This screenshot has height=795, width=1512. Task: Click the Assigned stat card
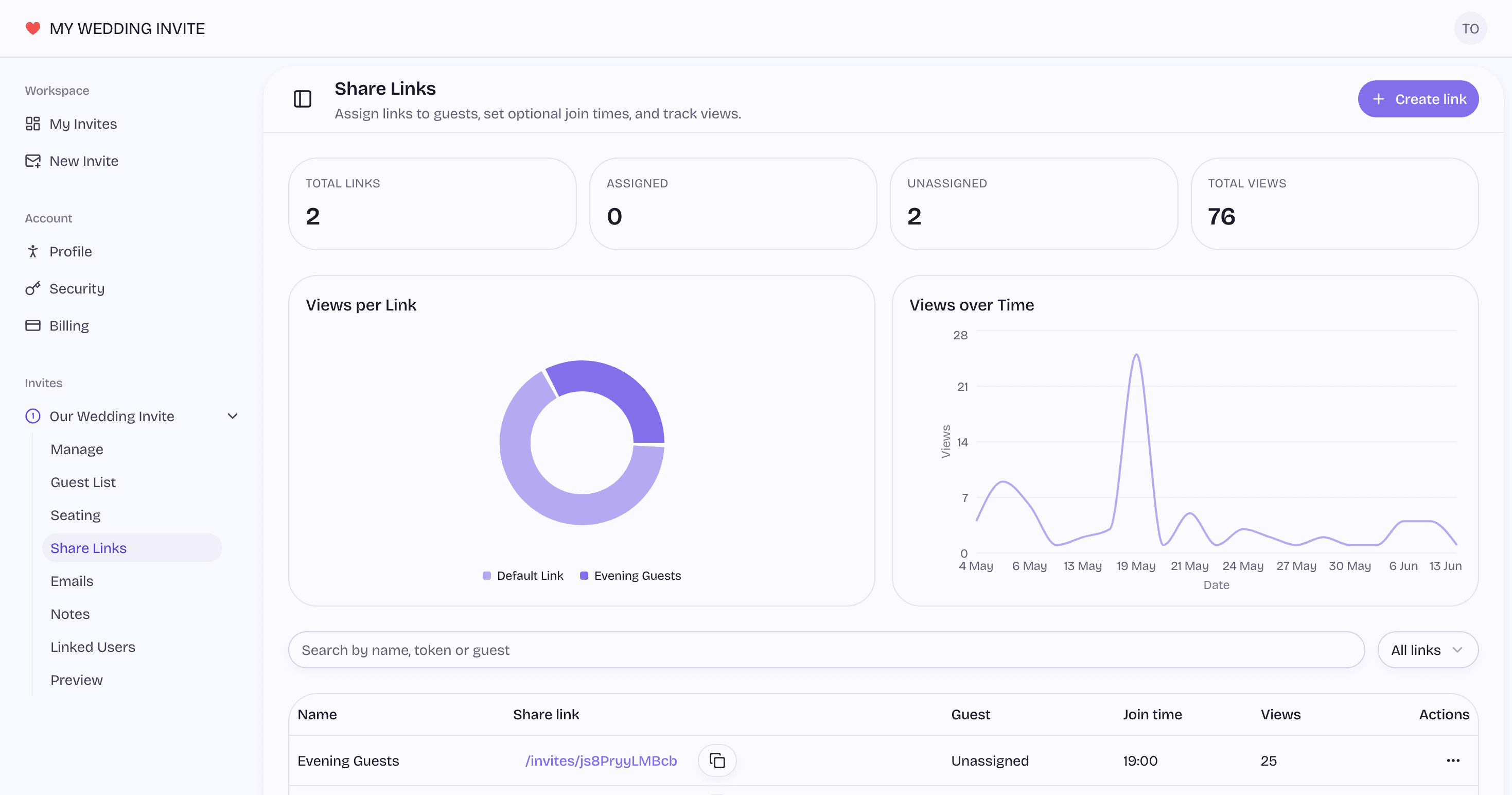[732, 204]
